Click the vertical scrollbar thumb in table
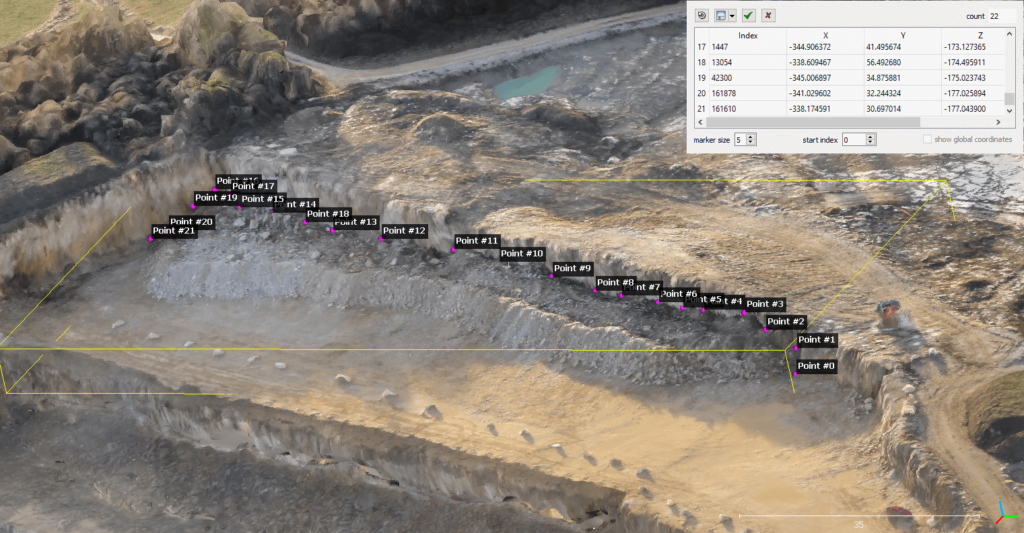Screen dimensions: 1024x533 pyautogui.click(x=1010, y=99)
